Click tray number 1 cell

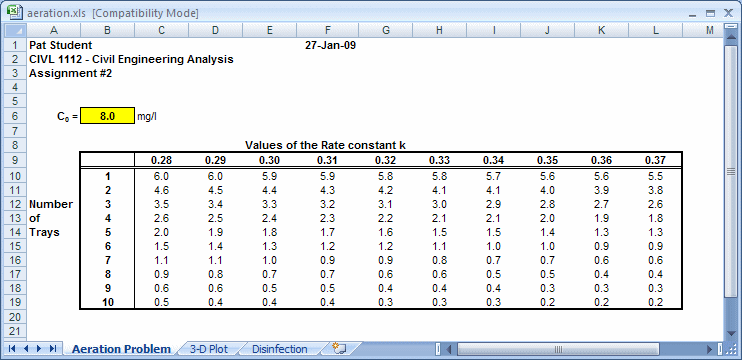tap(107, 176)
